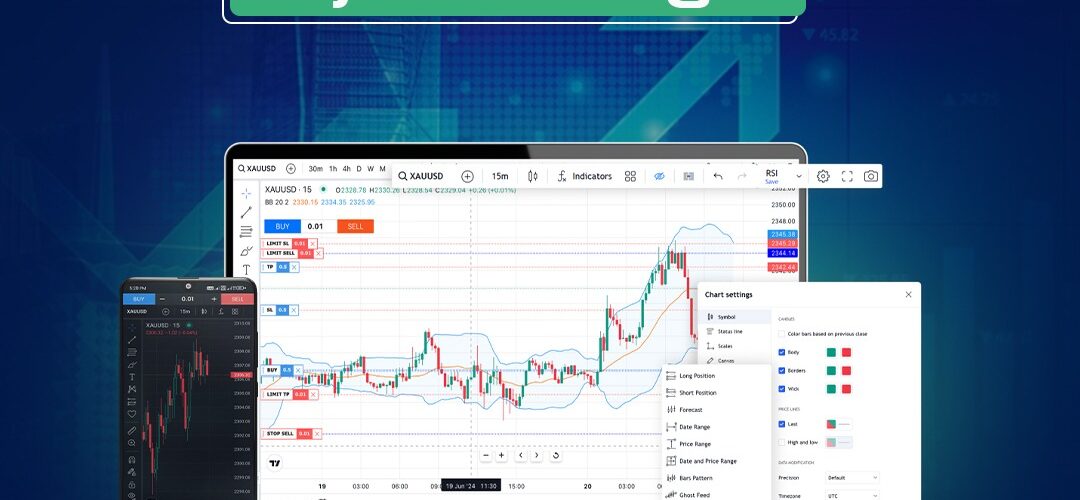Toggle the Borders checkbox

click(x=782, y=371)
